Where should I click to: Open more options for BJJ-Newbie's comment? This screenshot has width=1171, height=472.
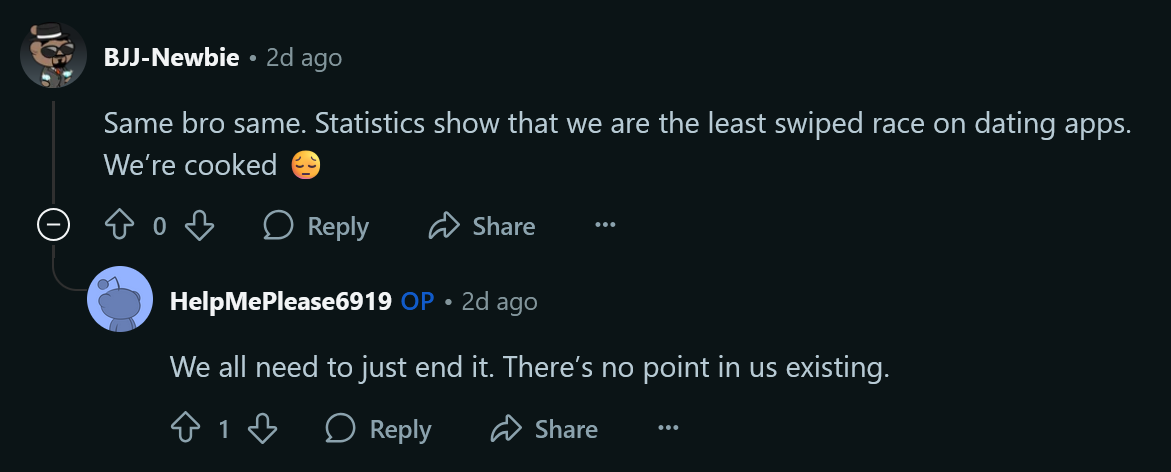(605, 227)
